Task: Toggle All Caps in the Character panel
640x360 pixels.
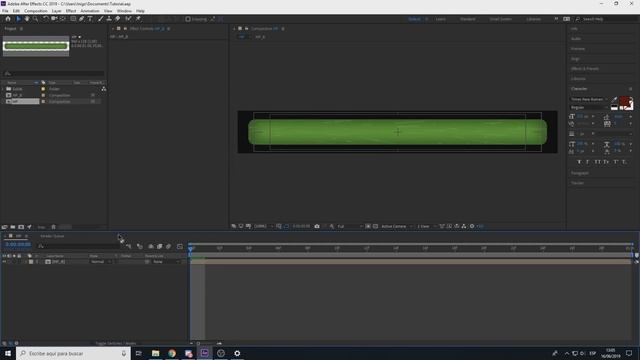Action: pyautogui.click(x=597, y=162)
